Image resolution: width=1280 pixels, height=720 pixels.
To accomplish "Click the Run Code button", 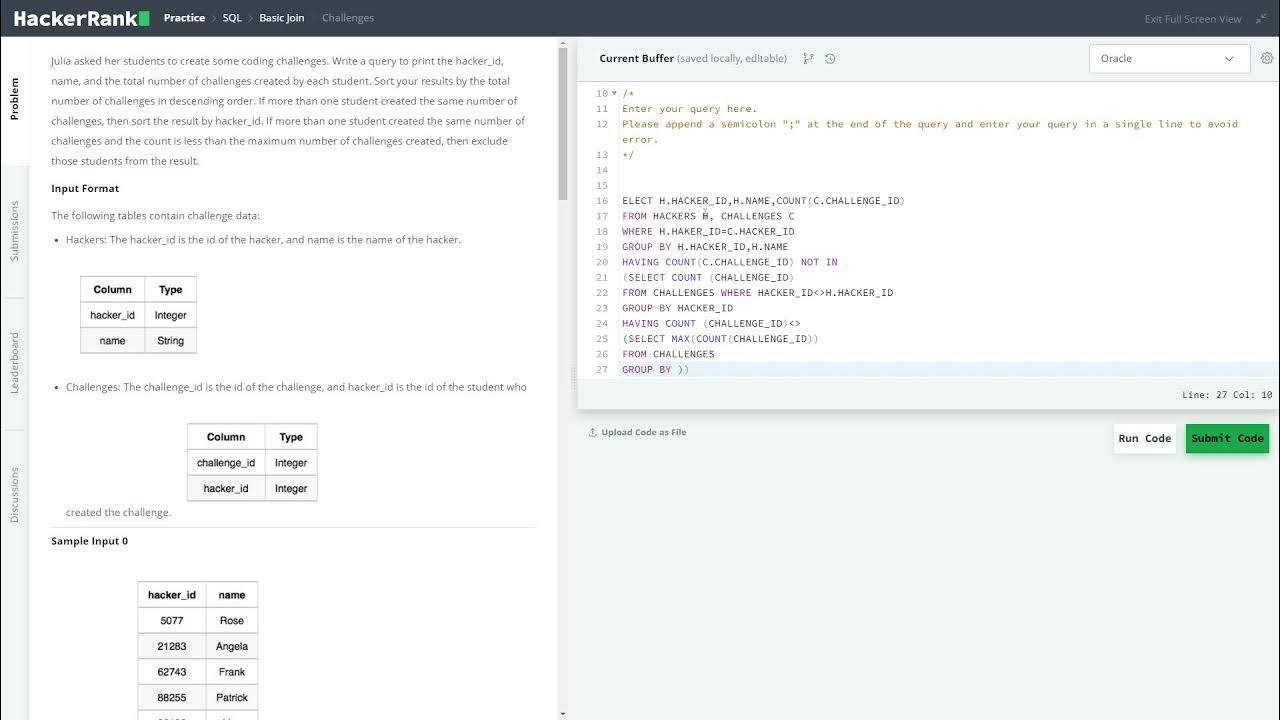I will [1144, 438].
